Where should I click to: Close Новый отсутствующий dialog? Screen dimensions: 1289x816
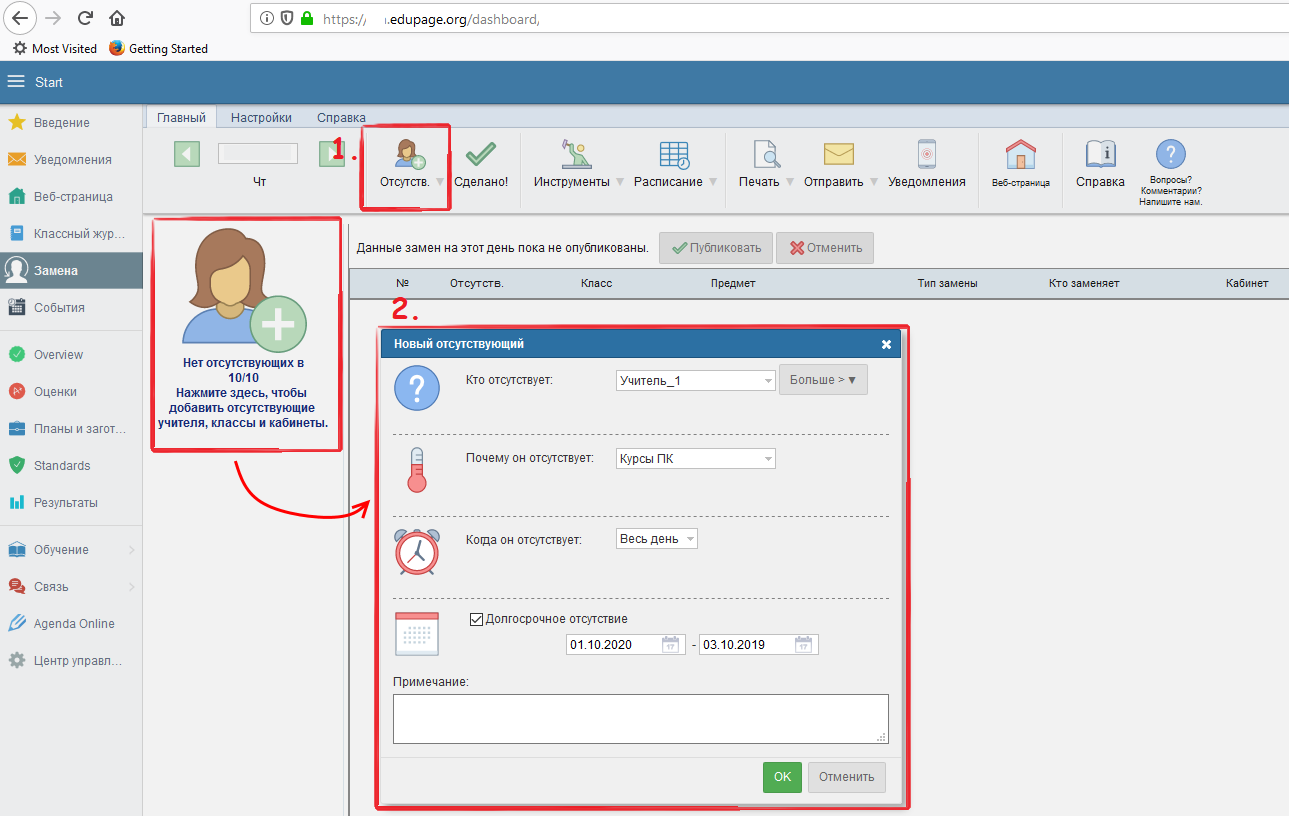(886, 344)
